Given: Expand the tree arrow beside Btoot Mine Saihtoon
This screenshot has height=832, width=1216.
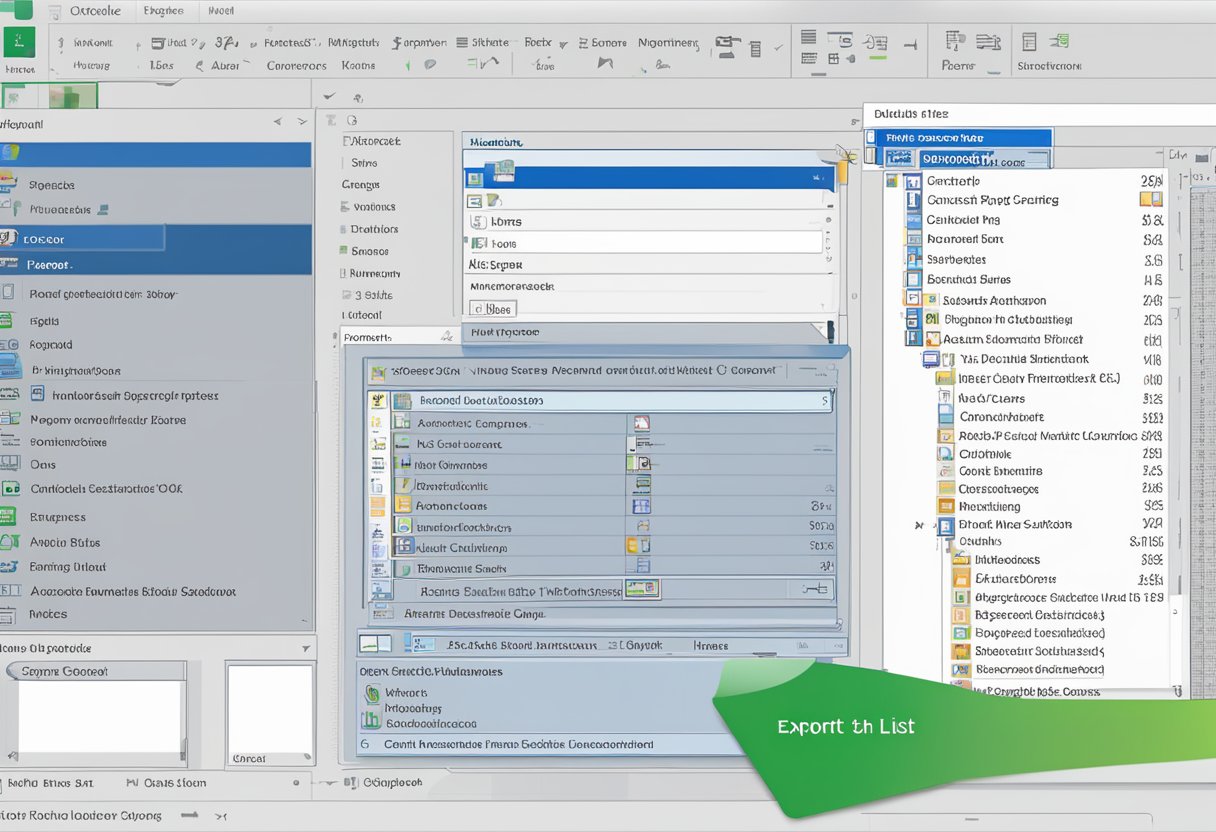Looking at the screenshot, I should coord(919,524).
